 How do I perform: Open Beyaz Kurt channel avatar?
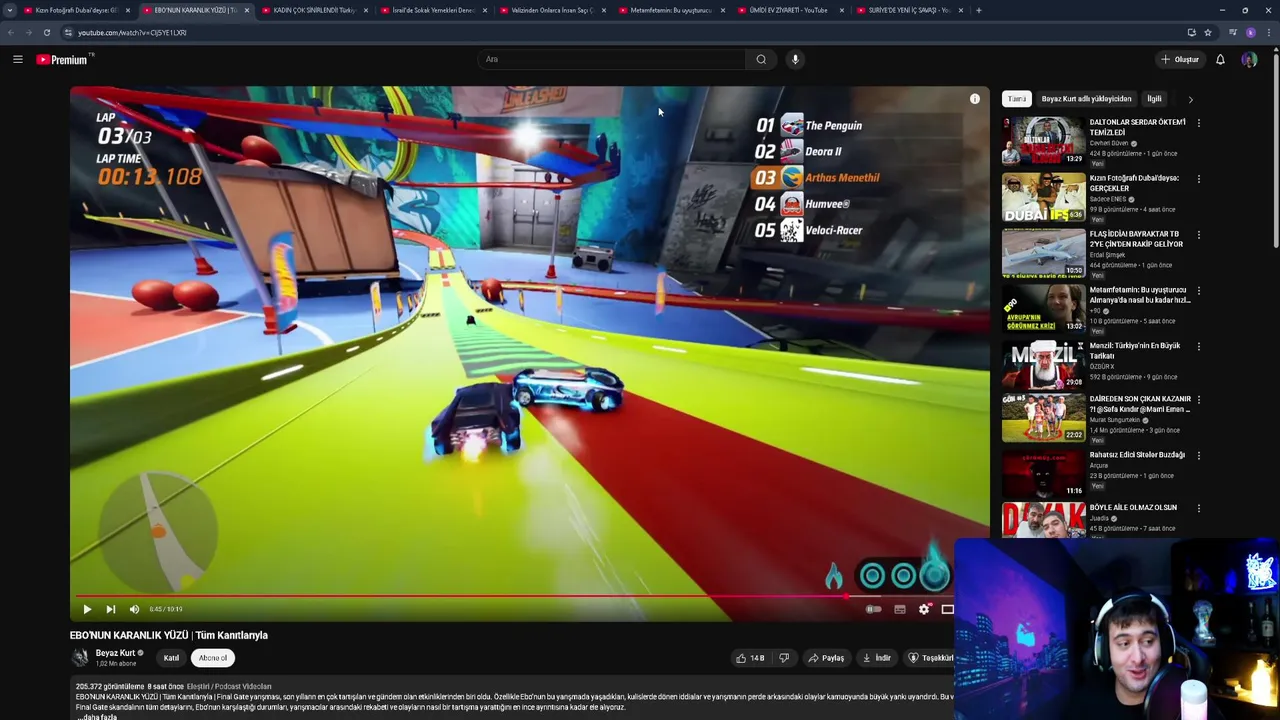coord(80,657)
